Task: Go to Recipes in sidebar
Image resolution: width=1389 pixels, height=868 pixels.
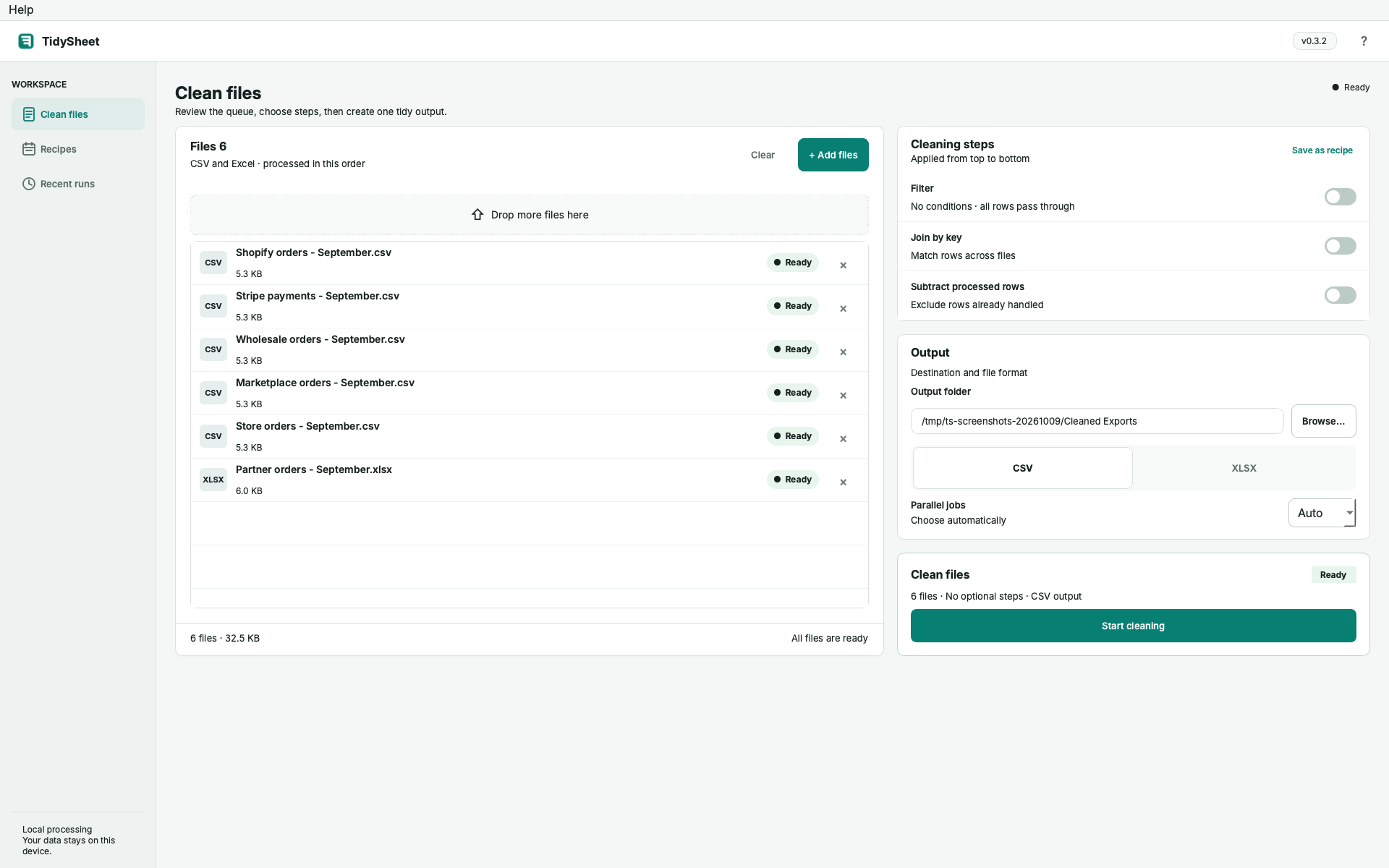Action: click(x=78, y=149)
